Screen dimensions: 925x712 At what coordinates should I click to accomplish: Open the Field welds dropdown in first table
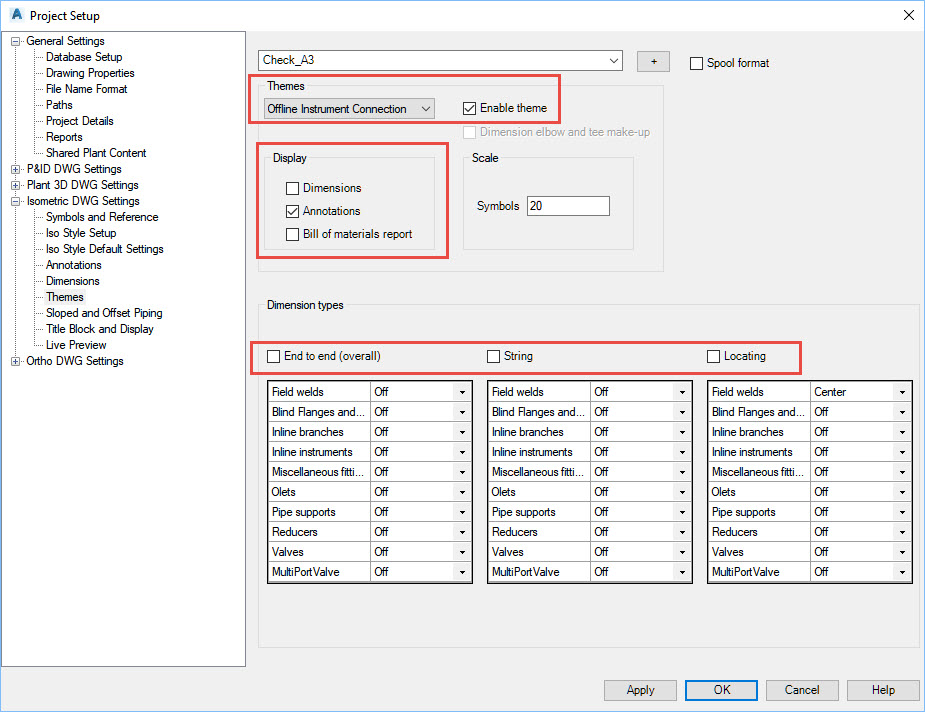(x=461, y=391)
